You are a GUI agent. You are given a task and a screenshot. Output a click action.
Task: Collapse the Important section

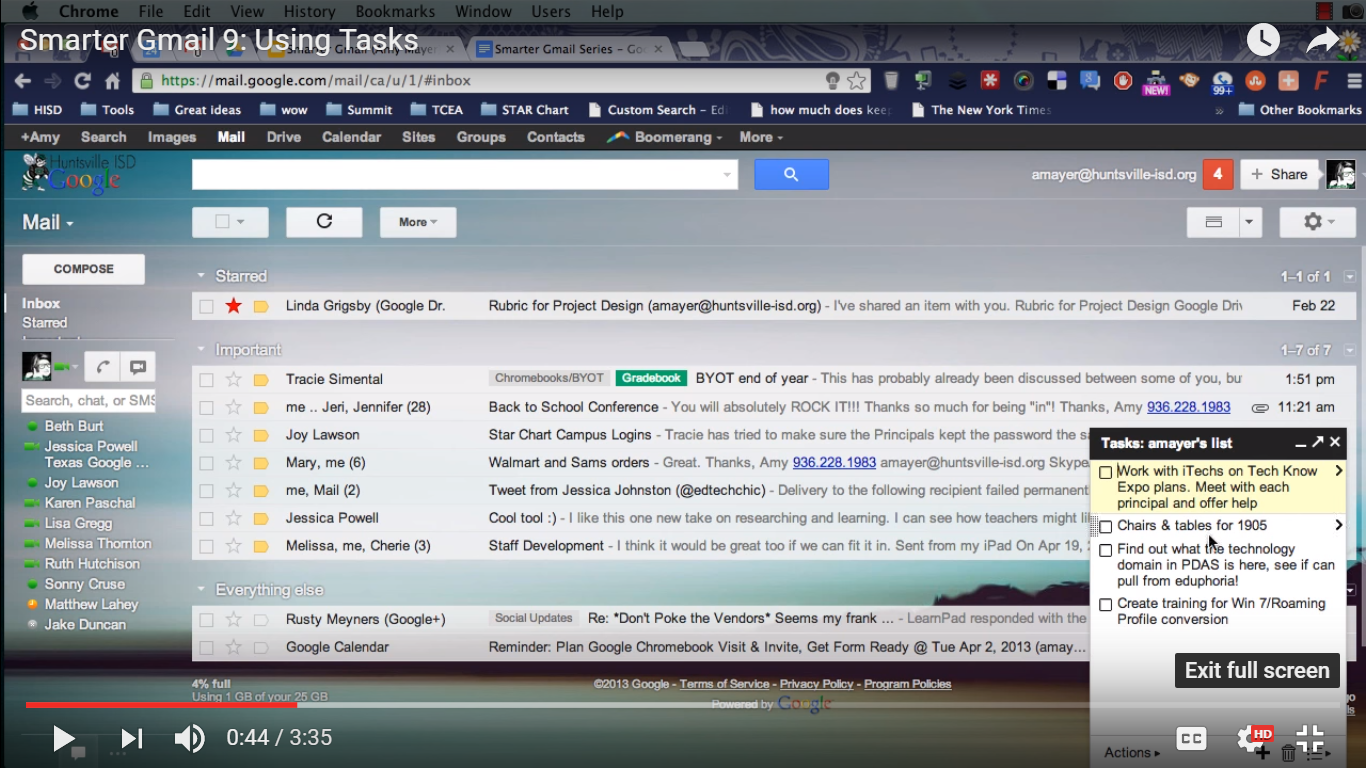[x=201, y=350]
